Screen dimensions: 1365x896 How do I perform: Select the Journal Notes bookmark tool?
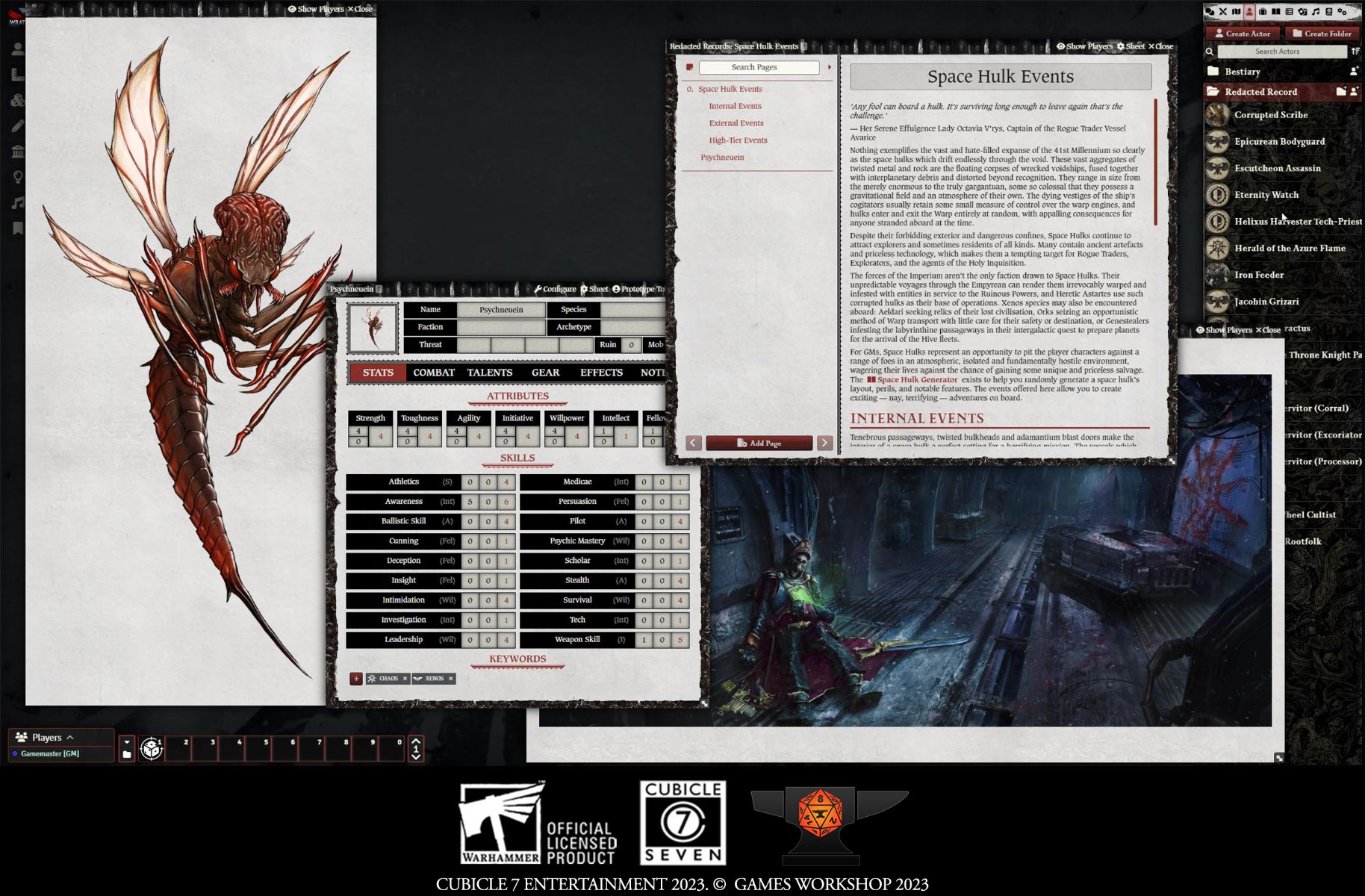point(18,228)
